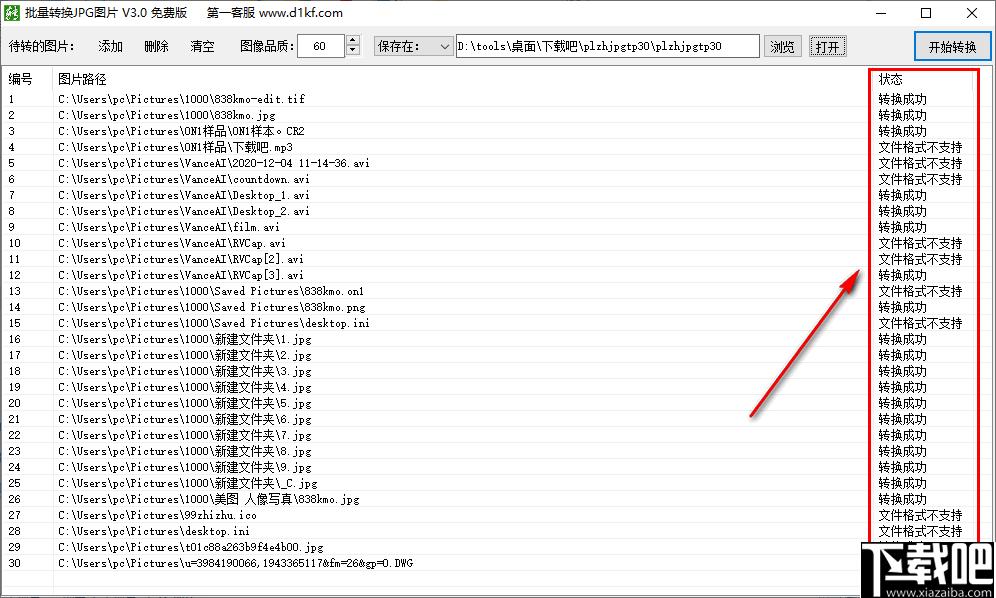Select row with 838kmo-edit.tif
Image resolution: width=996 pixels, height=598 pixels.
click(181, 99)
